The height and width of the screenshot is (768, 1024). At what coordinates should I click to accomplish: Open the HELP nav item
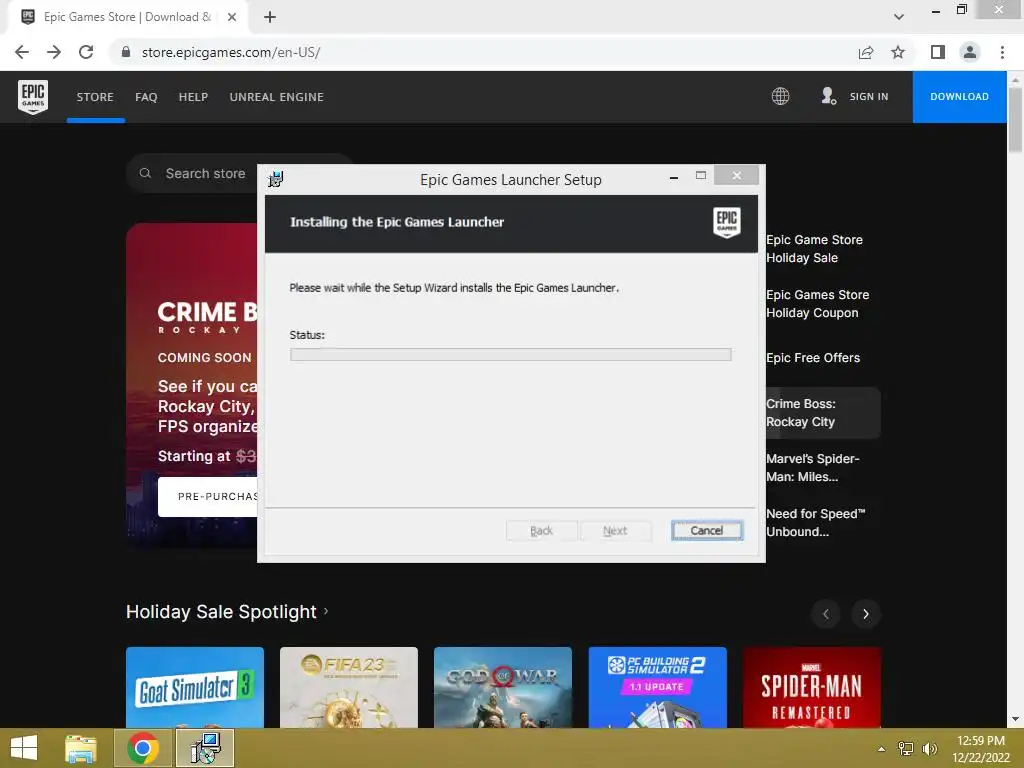coord(193,97)
